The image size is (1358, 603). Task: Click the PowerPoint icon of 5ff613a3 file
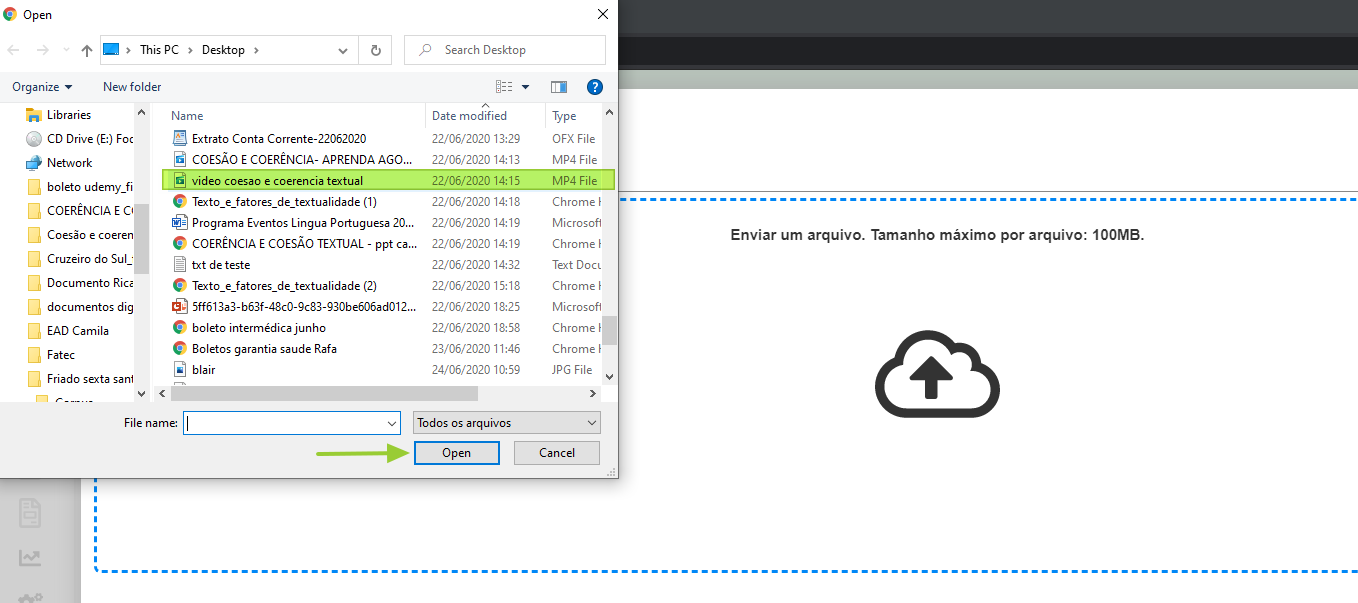(x=180, y=307)
